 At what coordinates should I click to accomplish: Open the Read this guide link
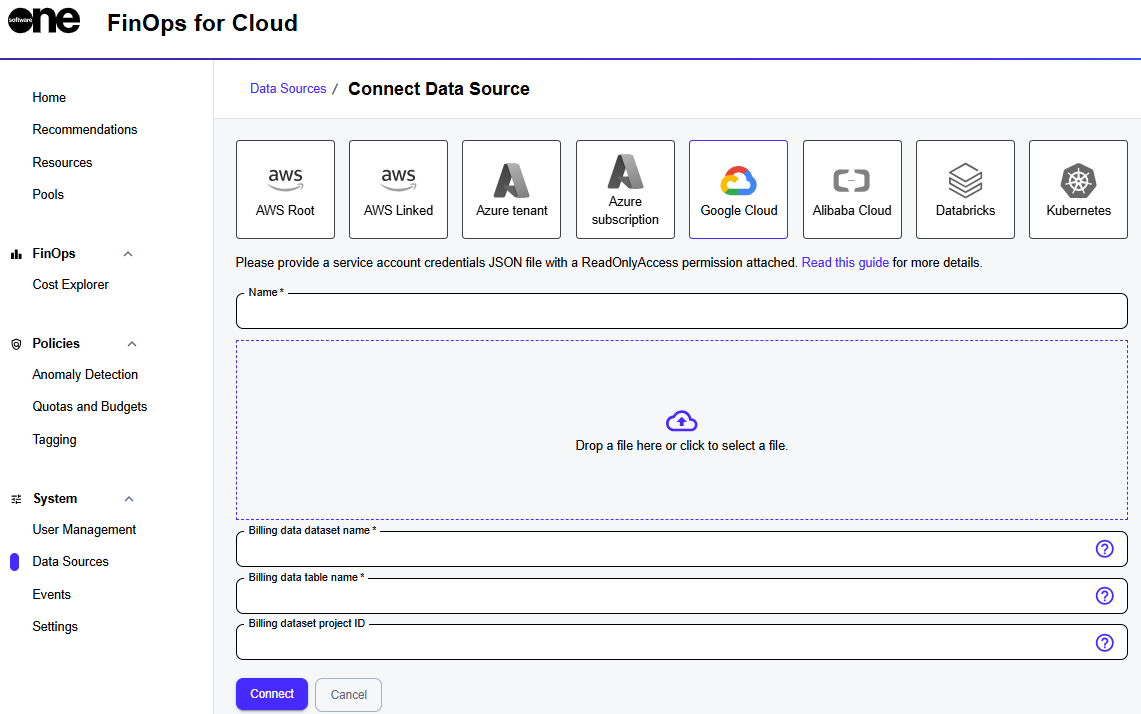845,263
